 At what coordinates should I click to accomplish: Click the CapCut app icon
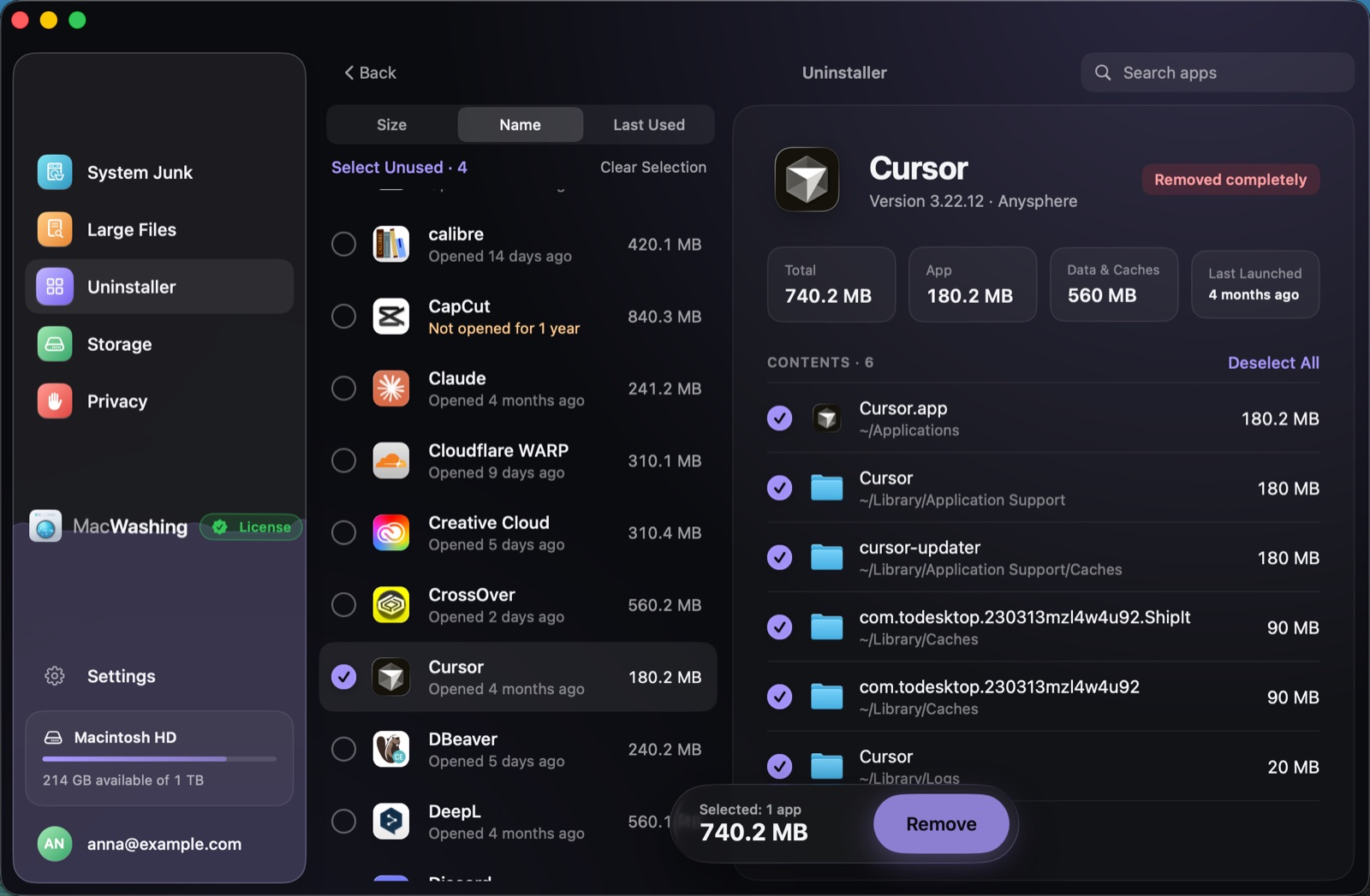click(391, 317)
